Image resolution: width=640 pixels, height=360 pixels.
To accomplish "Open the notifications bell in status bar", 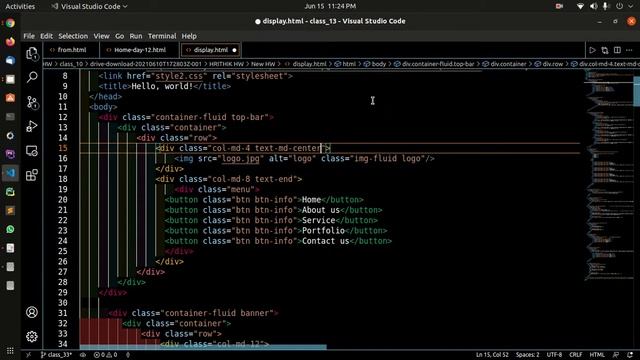I will (x=630, y=355).
